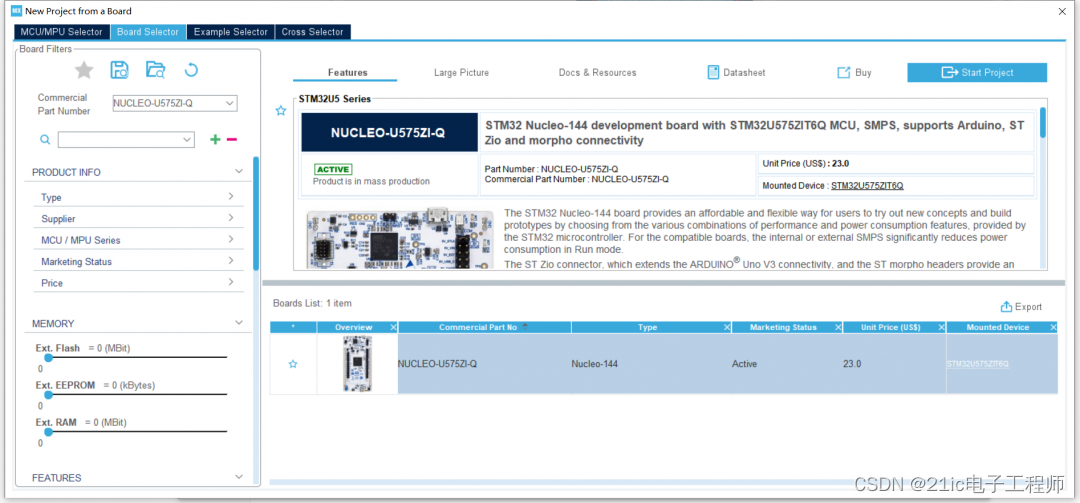The width and height of the screenshot is (1080, 503).
Task: Expand the MCU / MPU Series filter
Action: (x=231, y=239)
